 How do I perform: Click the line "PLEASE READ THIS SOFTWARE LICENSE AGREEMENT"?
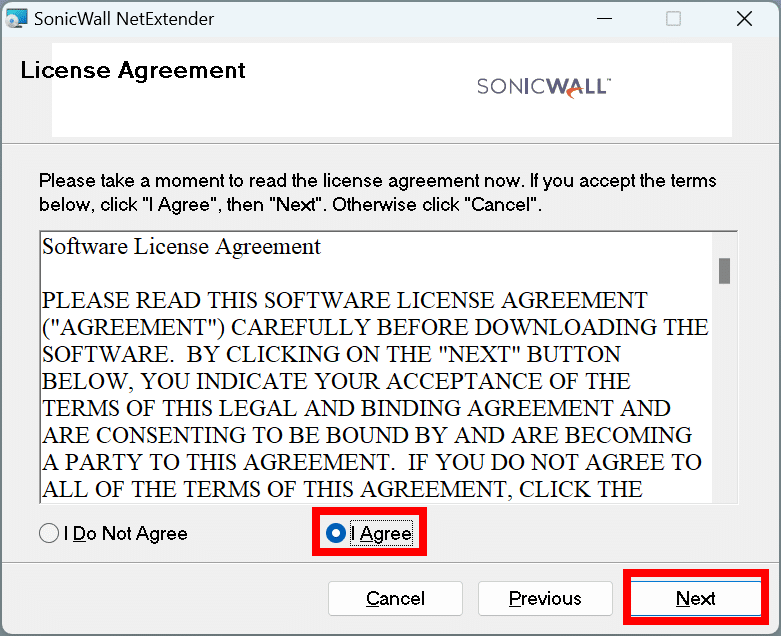345,300
